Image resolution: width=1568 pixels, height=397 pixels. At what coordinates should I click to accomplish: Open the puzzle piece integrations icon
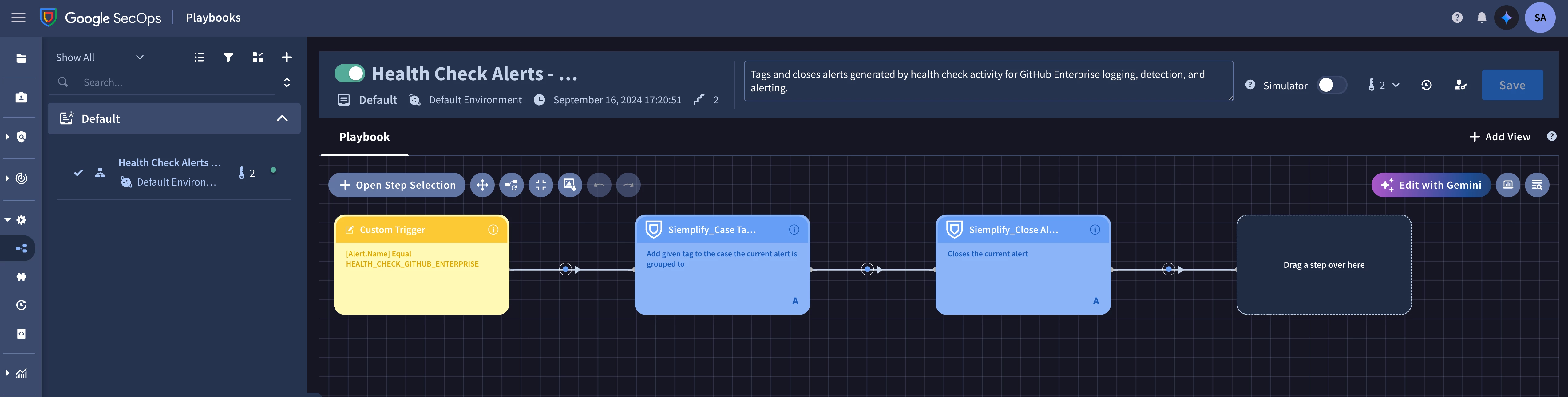pos(21,276)
